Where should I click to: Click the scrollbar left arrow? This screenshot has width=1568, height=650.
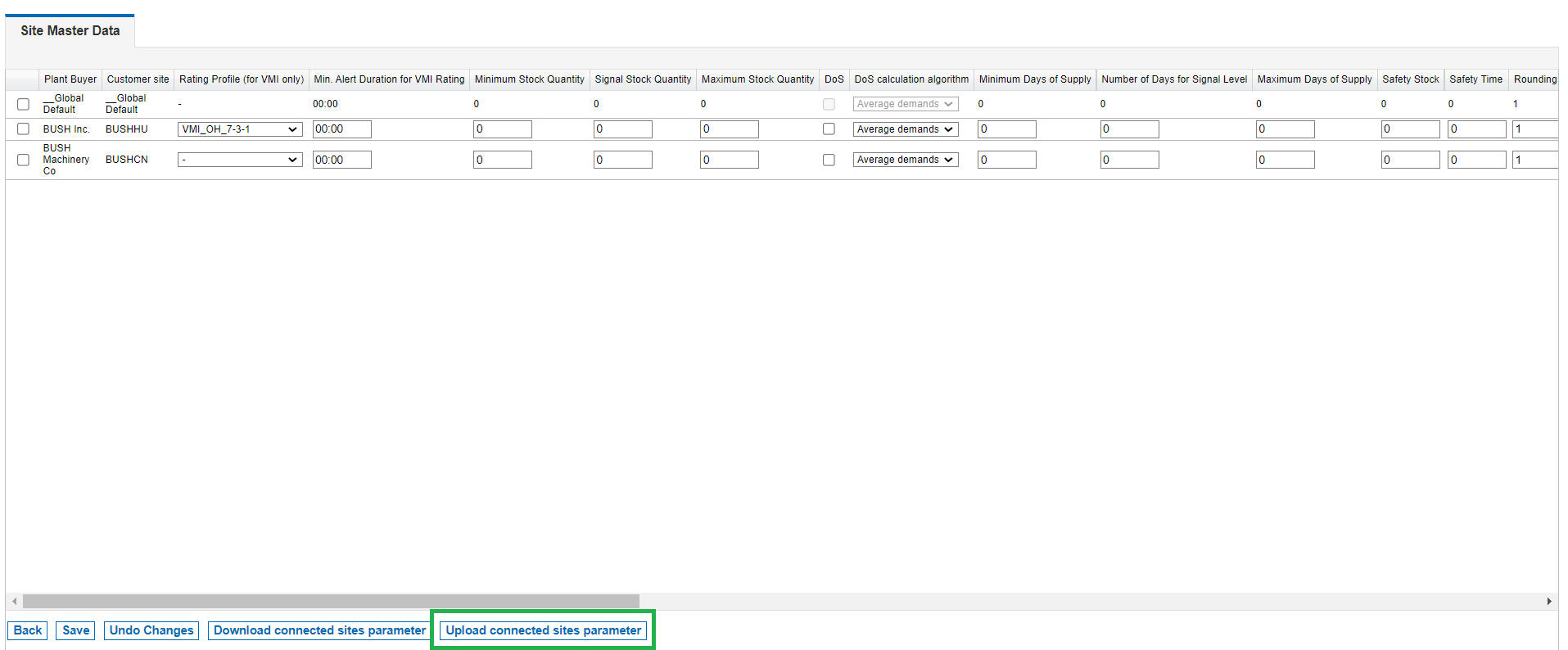[x=15, y=602]
